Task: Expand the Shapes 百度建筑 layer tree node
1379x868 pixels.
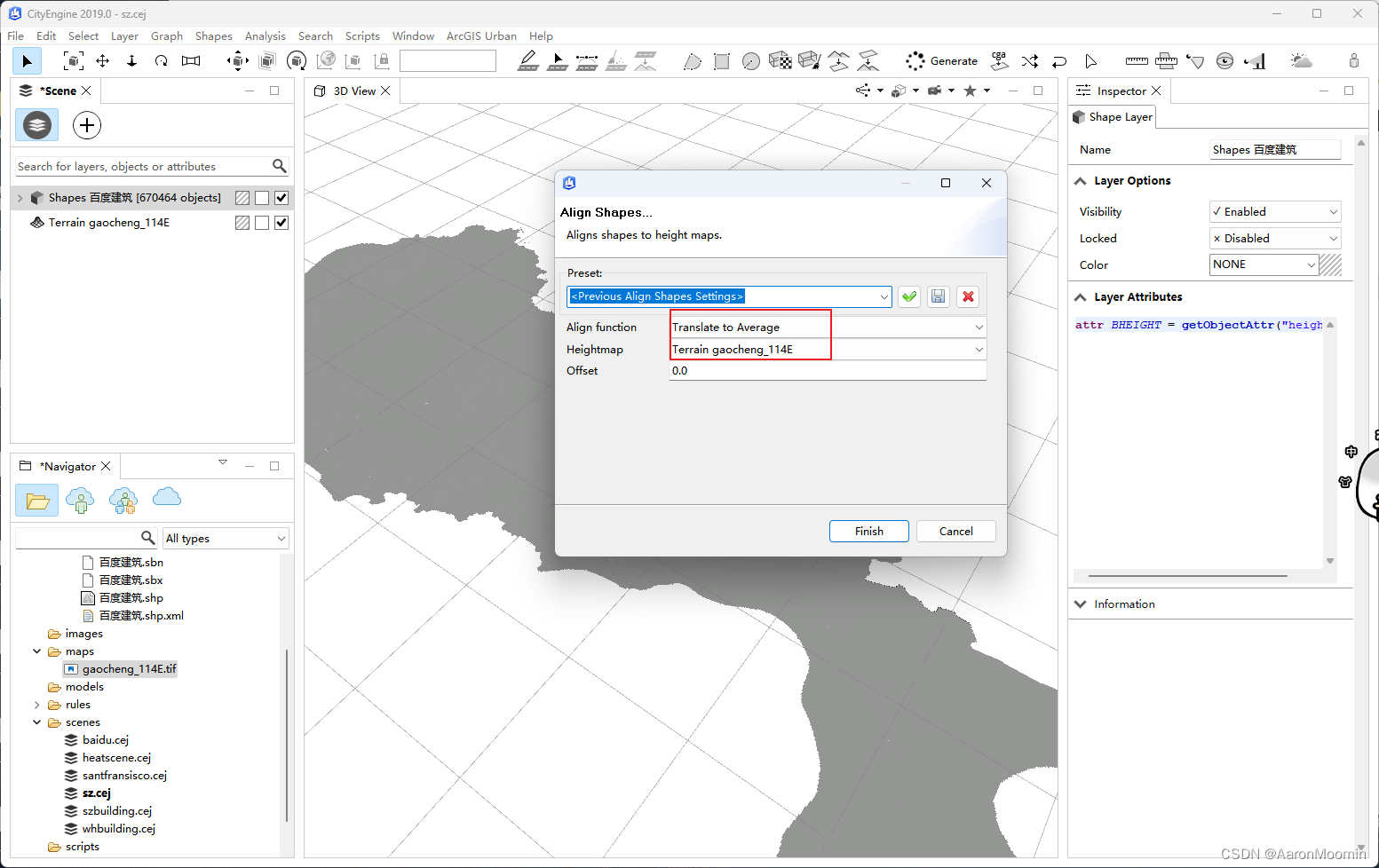Action: point(20,198)
